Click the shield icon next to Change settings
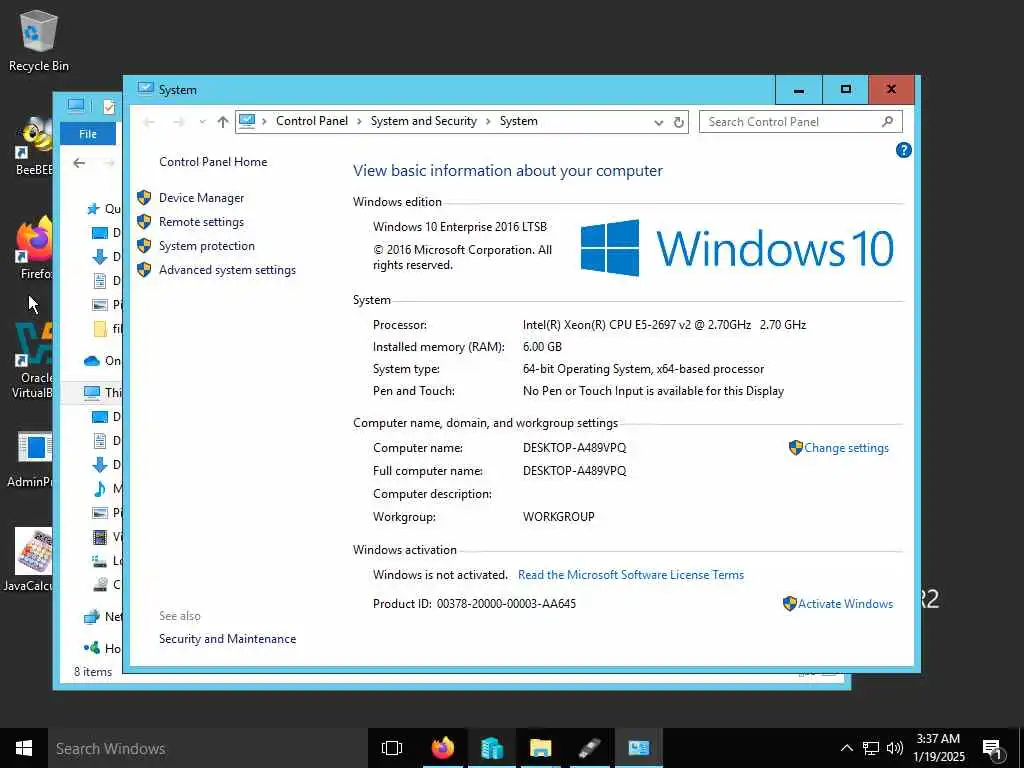Viewport: 1024px width, 768px height. 795,447
